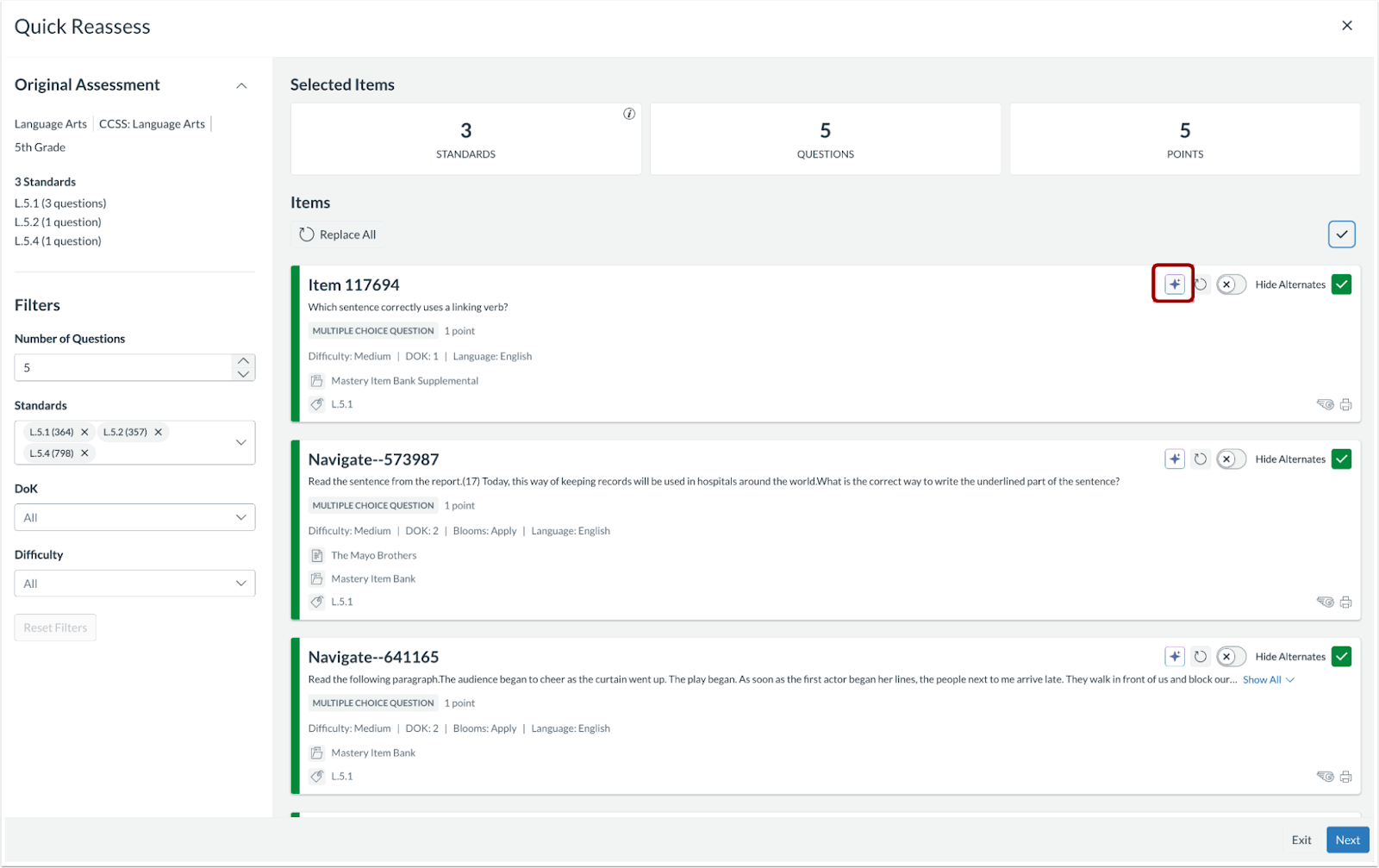Open the Difficulty dropdown
This screenshot has width=1379, height=868.
134,584
